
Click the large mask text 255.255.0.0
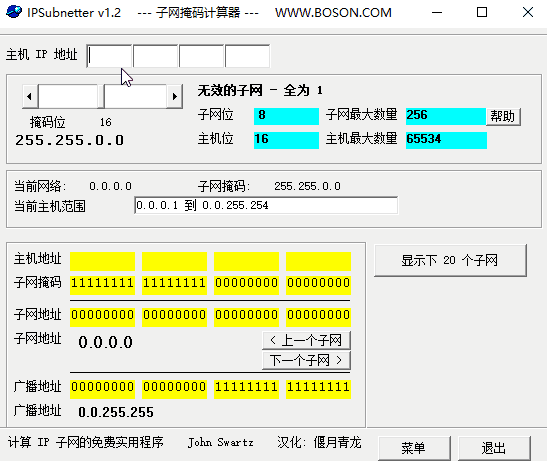click(69, 140)
